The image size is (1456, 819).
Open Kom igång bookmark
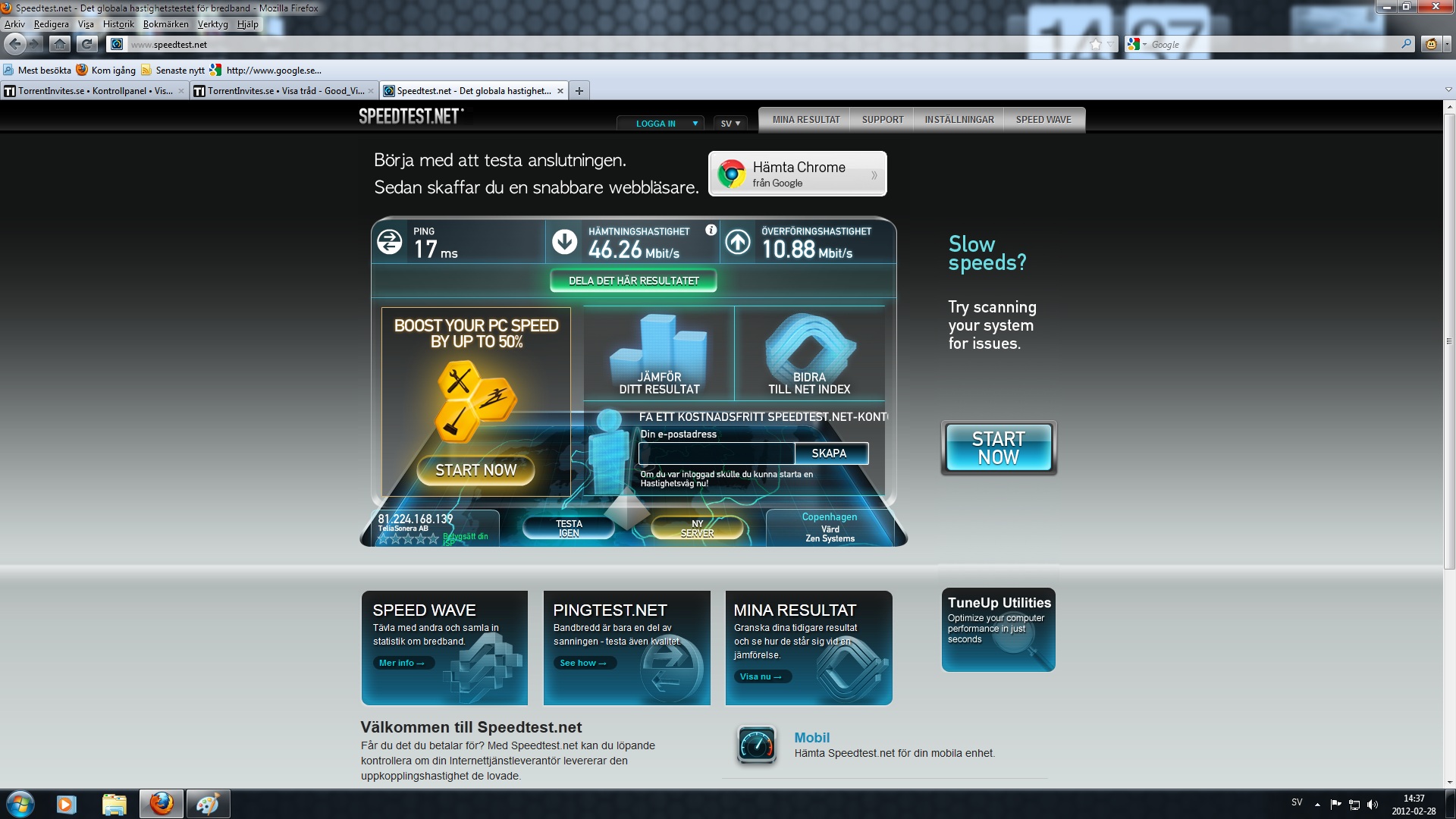tap(106, 71)
